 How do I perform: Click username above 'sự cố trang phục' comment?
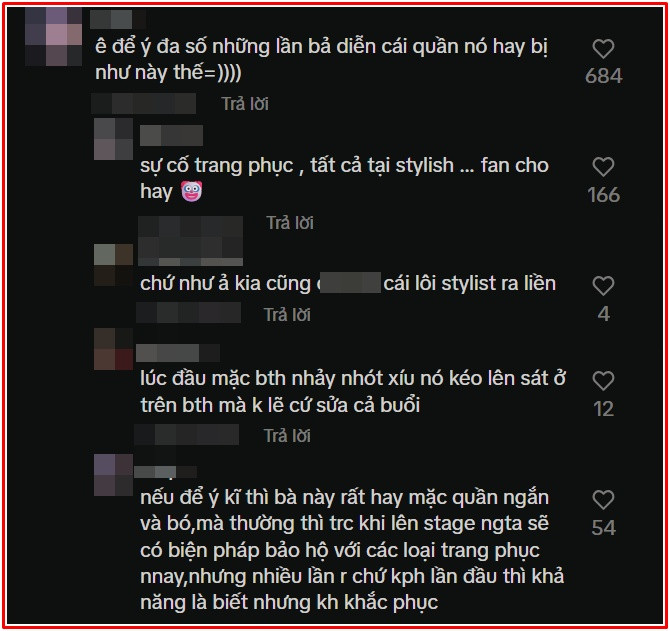click(171, 136)
